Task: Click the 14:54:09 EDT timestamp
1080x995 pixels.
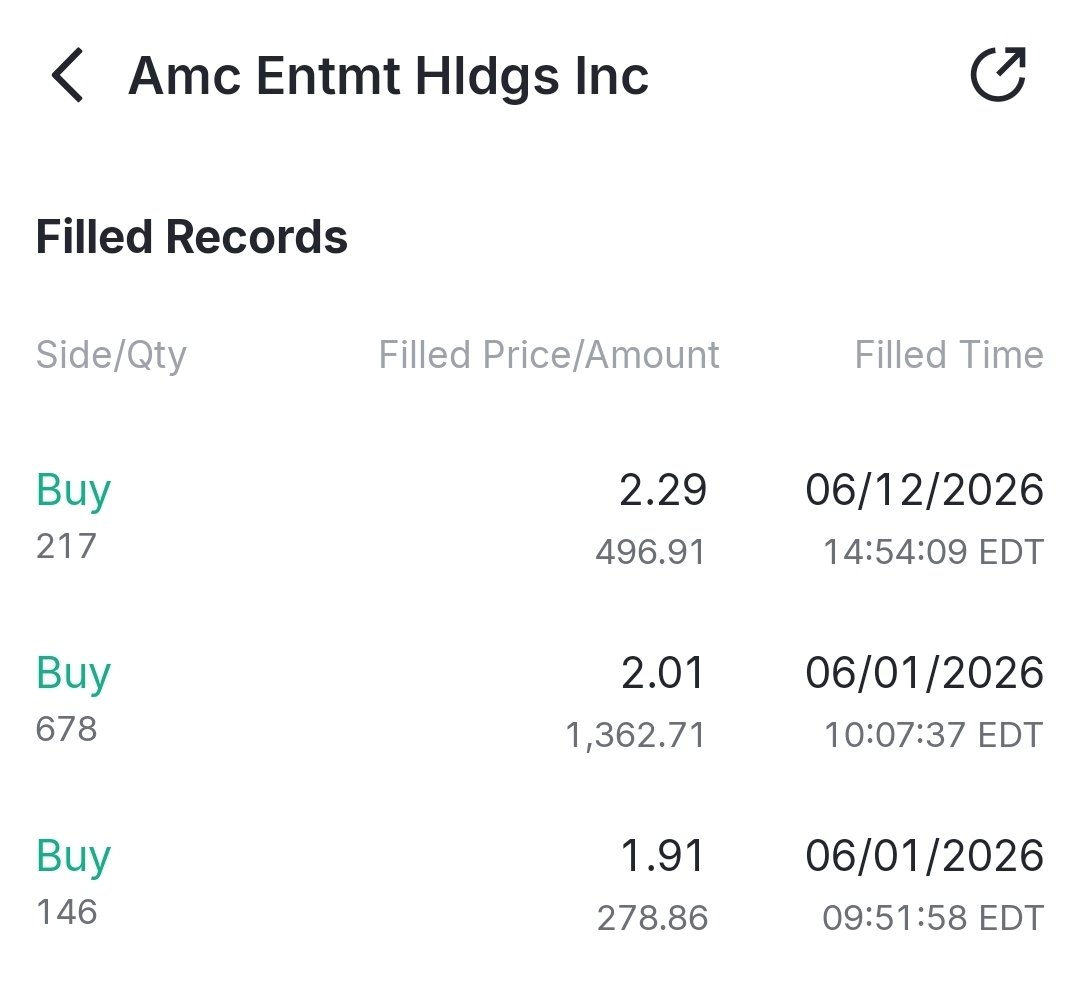Action: [x=933, y=552]
